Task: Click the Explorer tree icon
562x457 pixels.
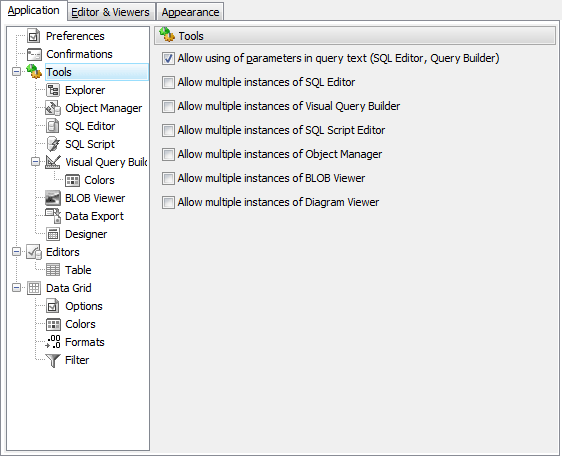Action: 53,90
